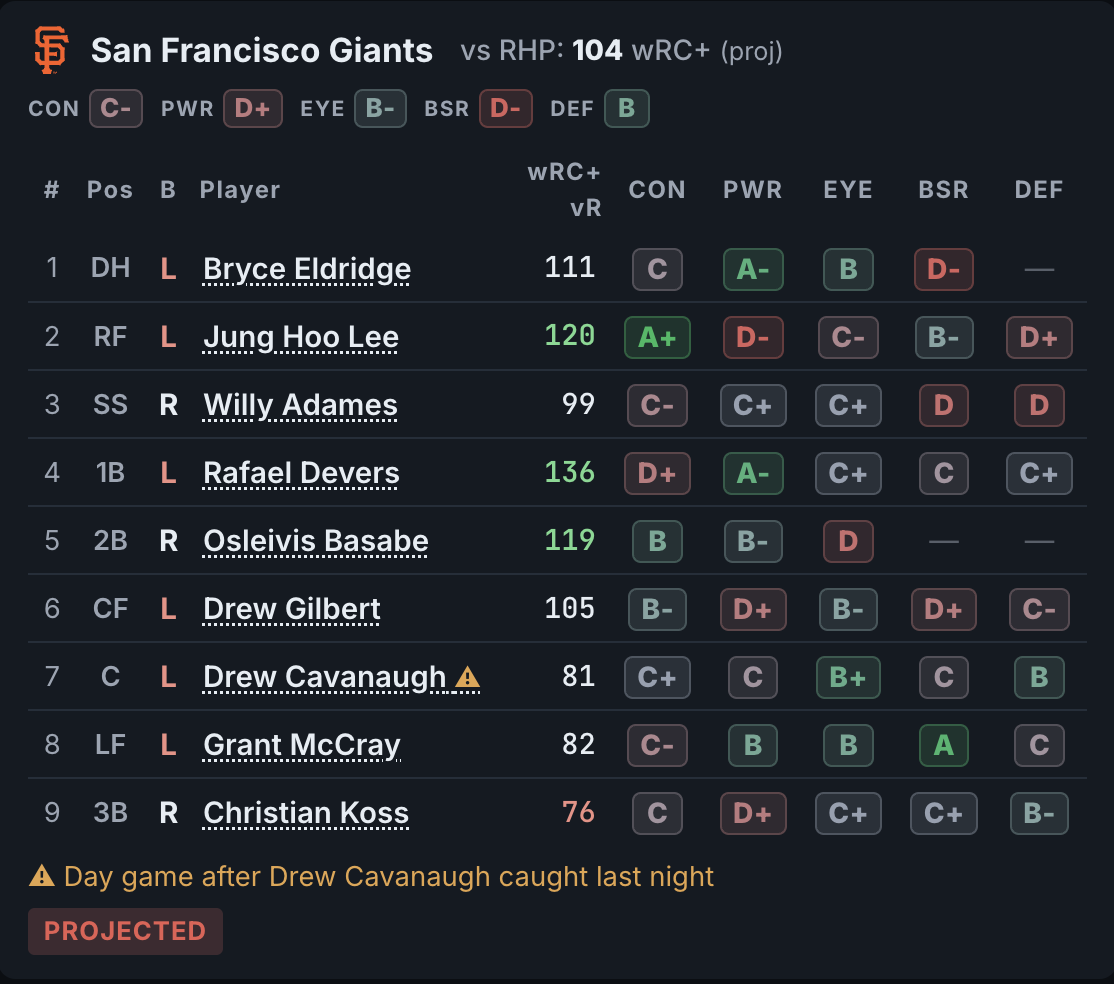This screenshot has height=984, width=1114.
Task: Click the San Francisco Giants logo icon
Action: click(x=51, y=50)
